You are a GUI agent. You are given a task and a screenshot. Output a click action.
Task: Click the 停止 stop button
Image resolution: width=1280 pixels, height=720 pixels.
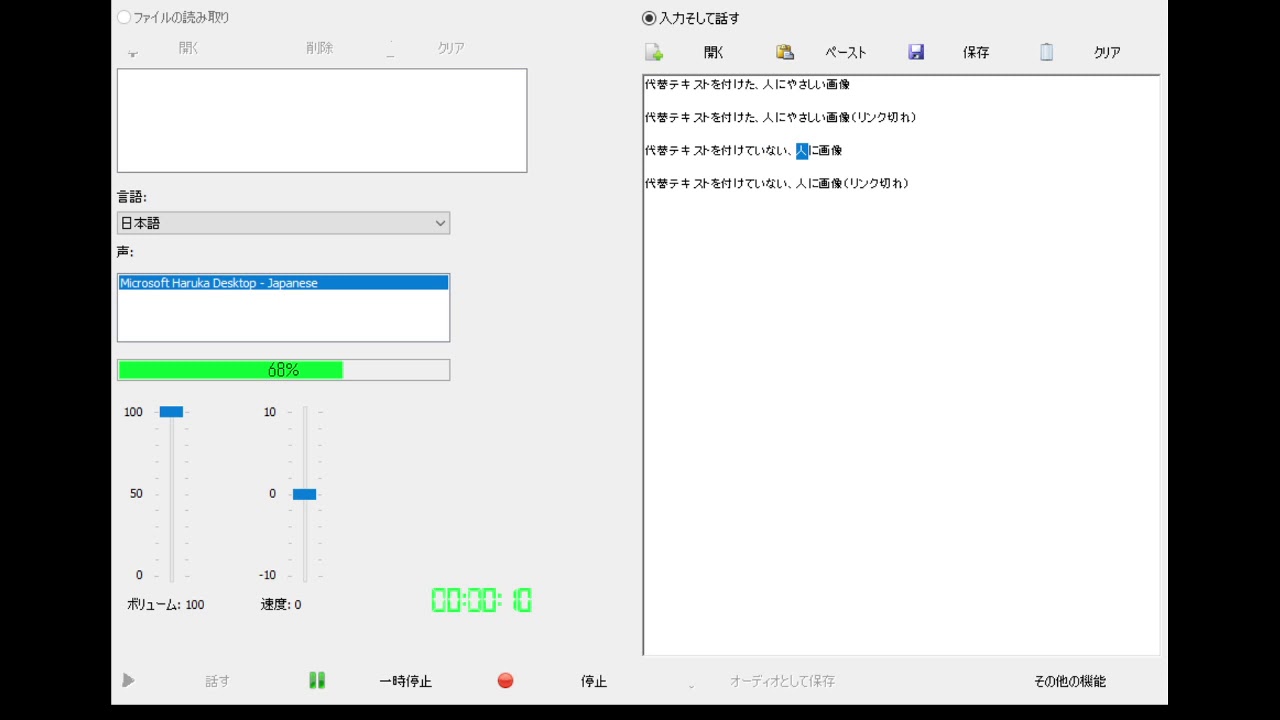[594, 681]
